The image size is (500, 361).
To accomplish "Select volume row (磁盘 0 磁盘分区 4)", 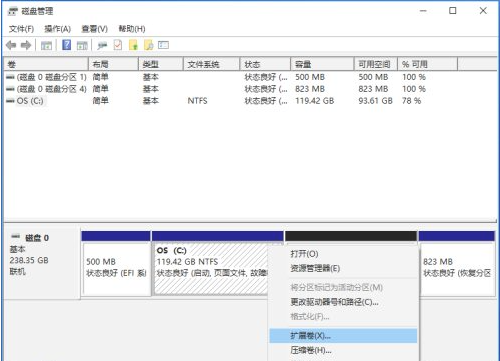I will coord(47,89).
